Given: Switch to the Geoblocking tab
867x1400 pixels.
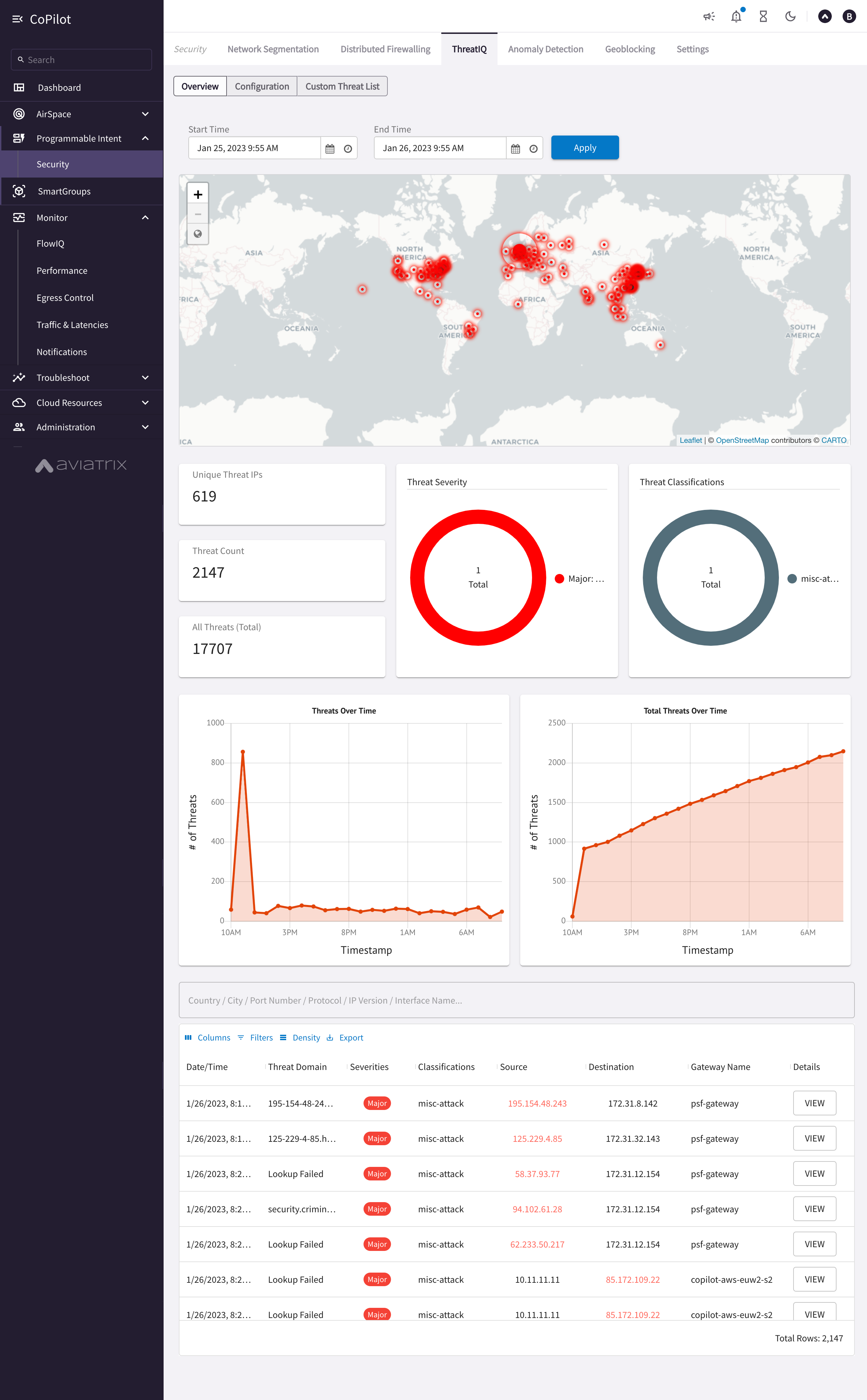Looking at the screenshot, I should (x=630, y=49).
